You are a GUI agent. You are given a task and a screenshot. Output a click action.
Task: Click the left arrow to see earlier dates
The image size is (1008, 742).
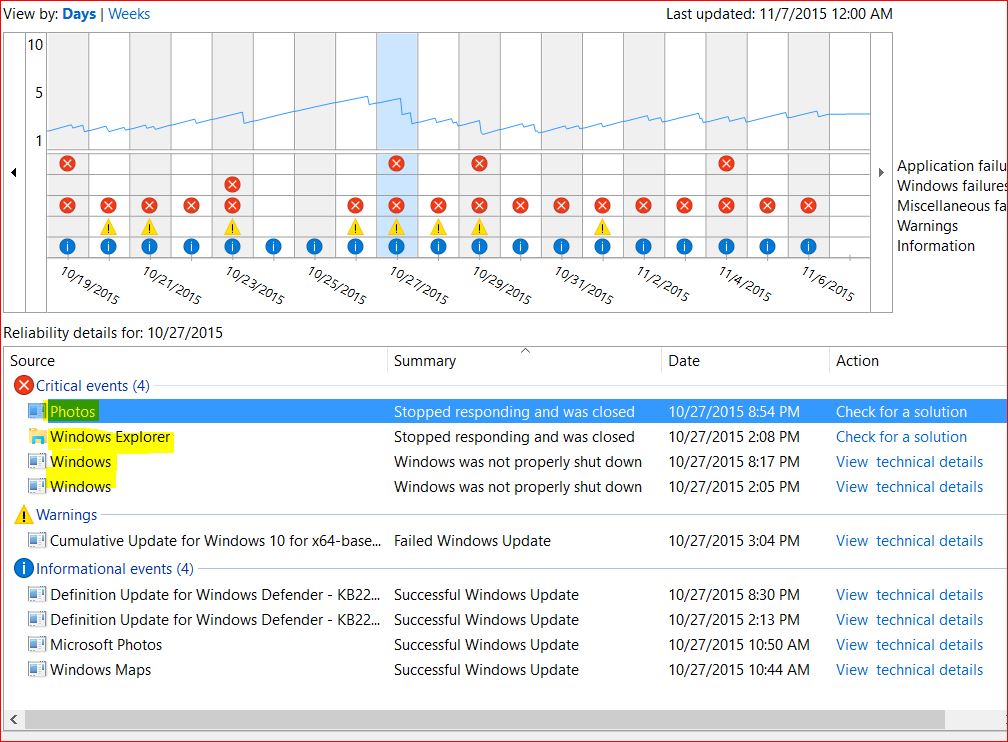click(x=14, y=172)
